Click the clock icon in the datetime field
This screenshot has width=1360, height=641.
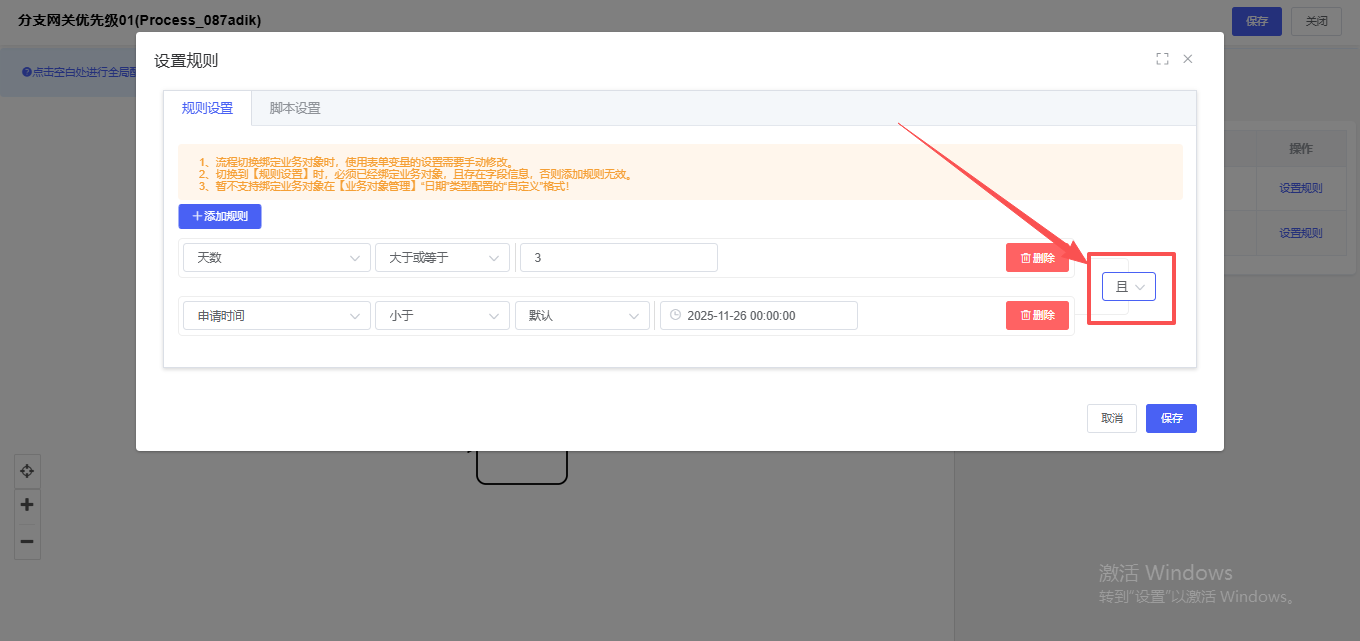click(x=675, y=315)
